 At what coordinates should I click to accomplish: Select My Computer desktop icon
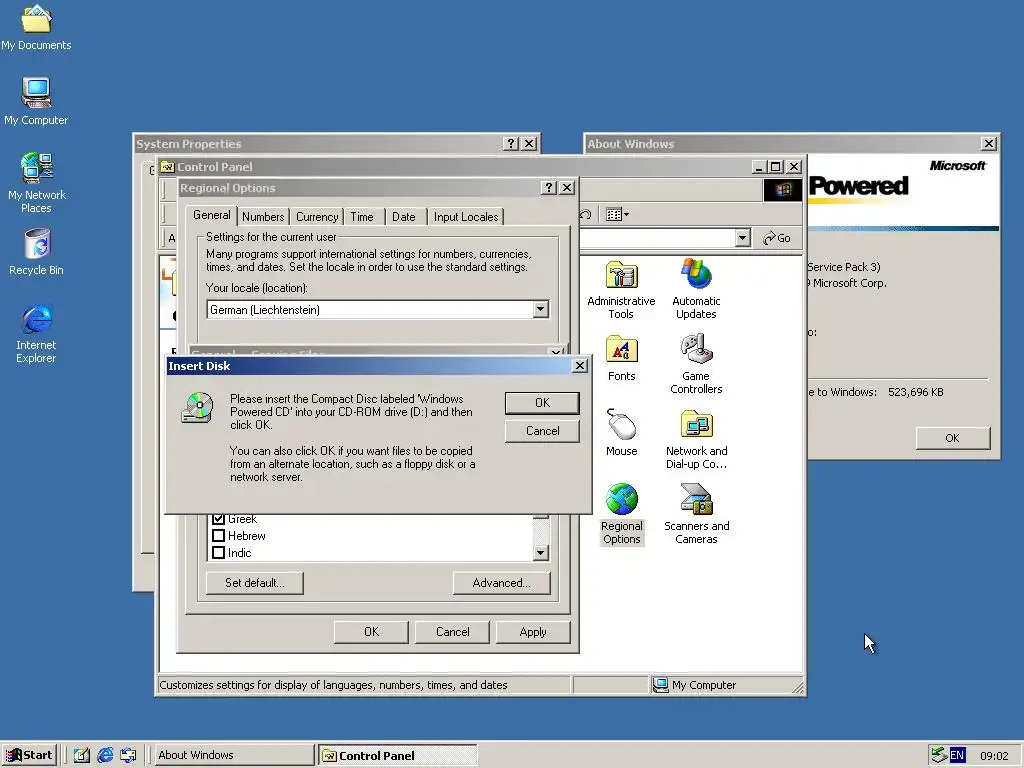pos(36,101)
